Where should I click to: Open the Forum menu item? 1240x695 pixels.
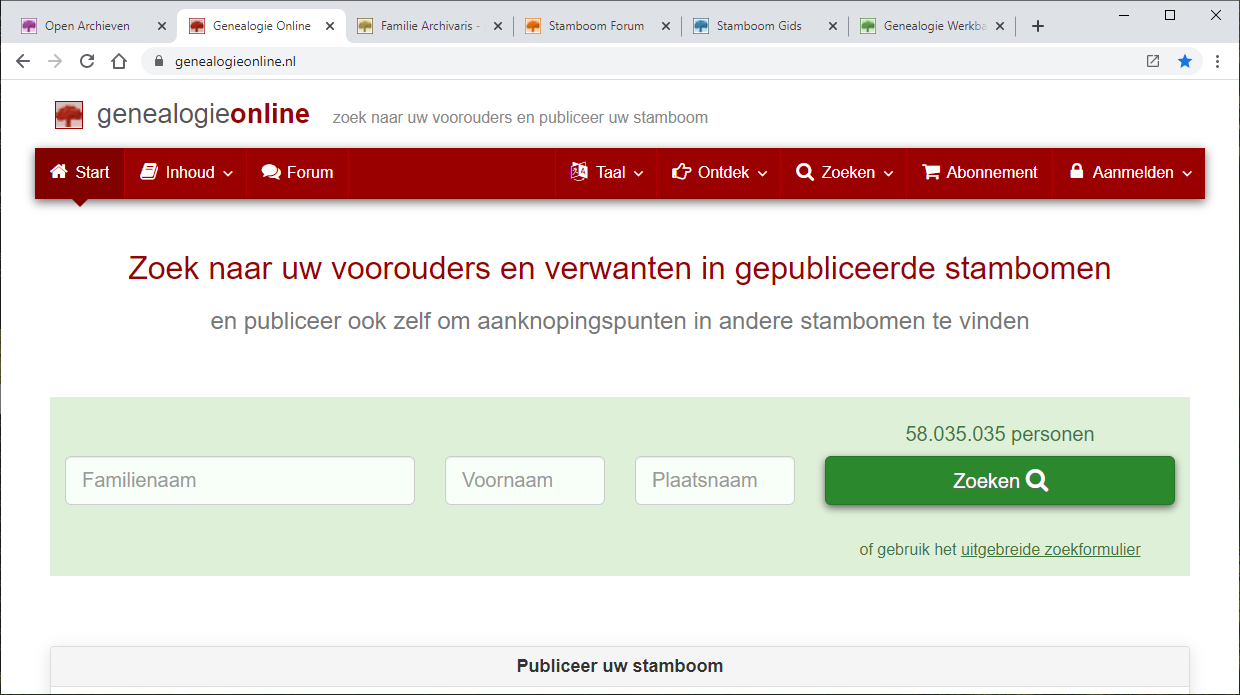(x=297, y=172)
